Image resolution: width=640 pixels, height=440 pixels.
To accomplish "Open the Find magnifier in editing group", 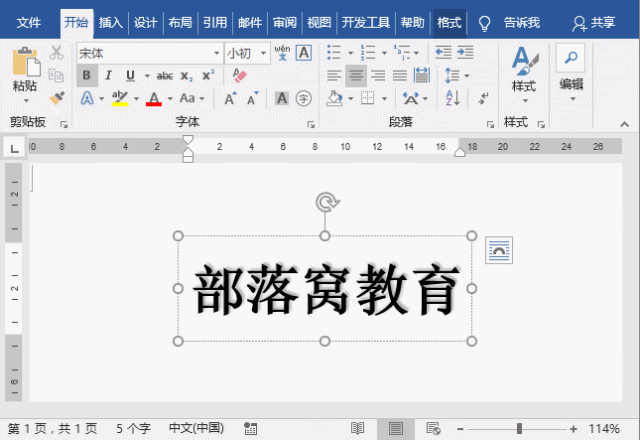I will click(571, 58).
